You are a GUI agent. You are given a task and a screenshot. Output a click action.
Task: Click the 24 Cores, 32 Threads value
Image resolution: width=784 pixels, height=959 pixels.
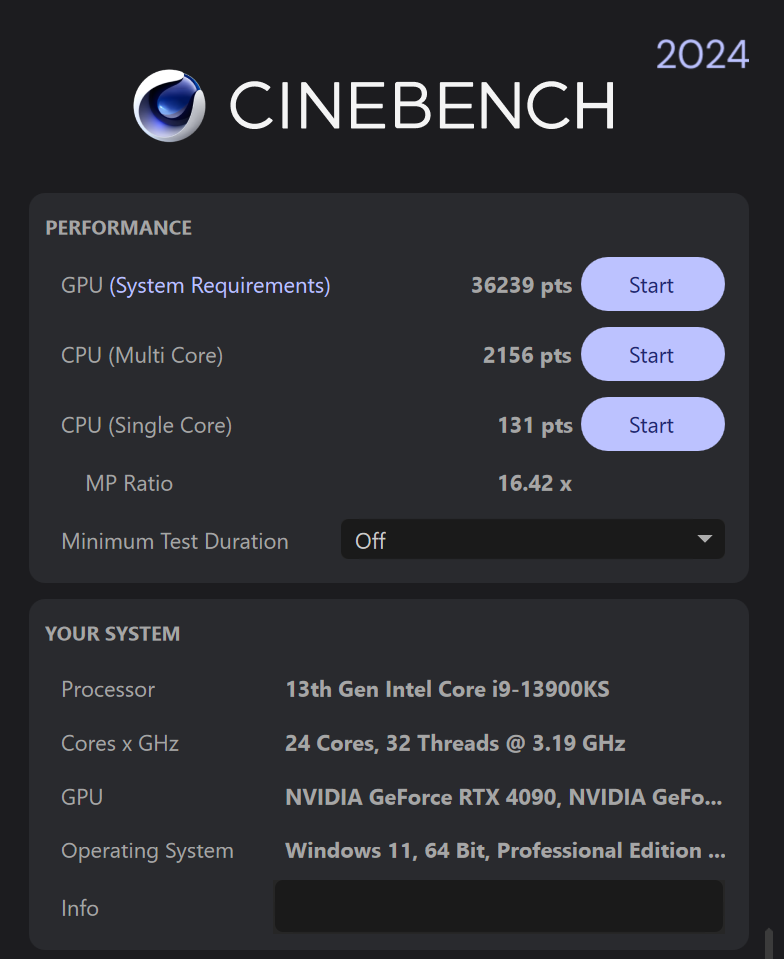[455, 744]
